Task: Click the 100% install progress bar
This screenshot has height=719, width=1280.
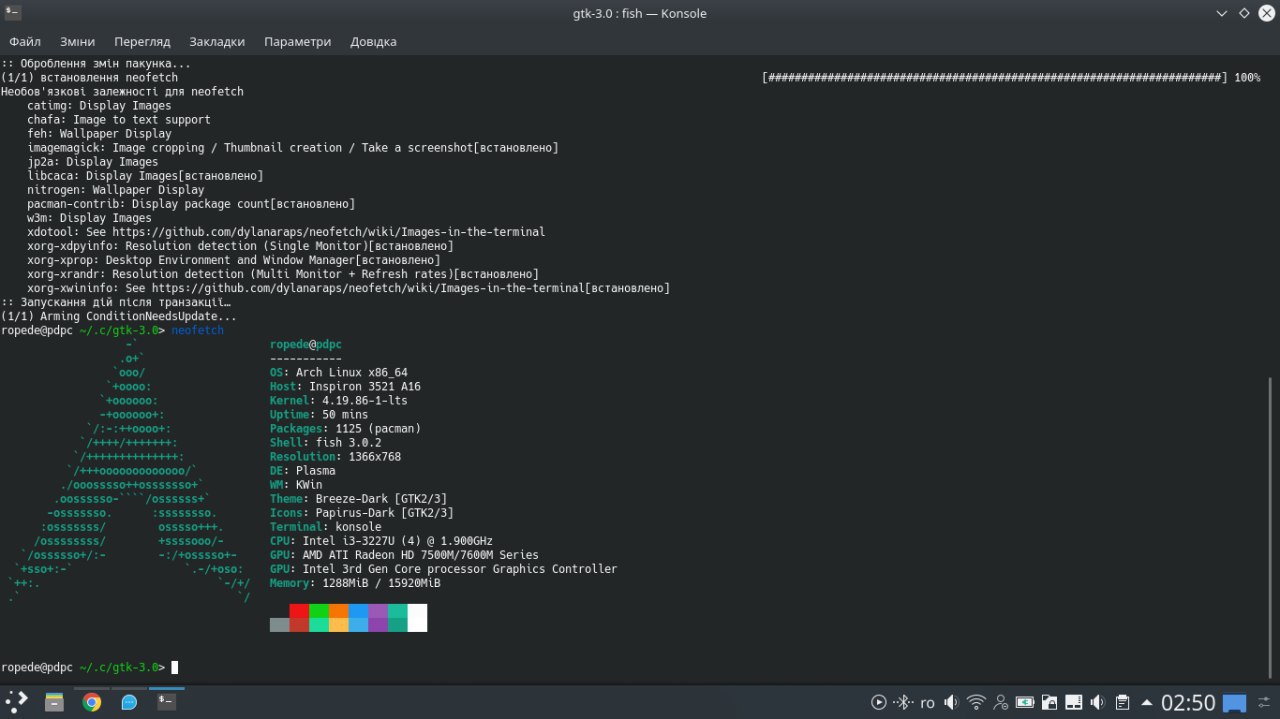Action: pos(1011,77)
